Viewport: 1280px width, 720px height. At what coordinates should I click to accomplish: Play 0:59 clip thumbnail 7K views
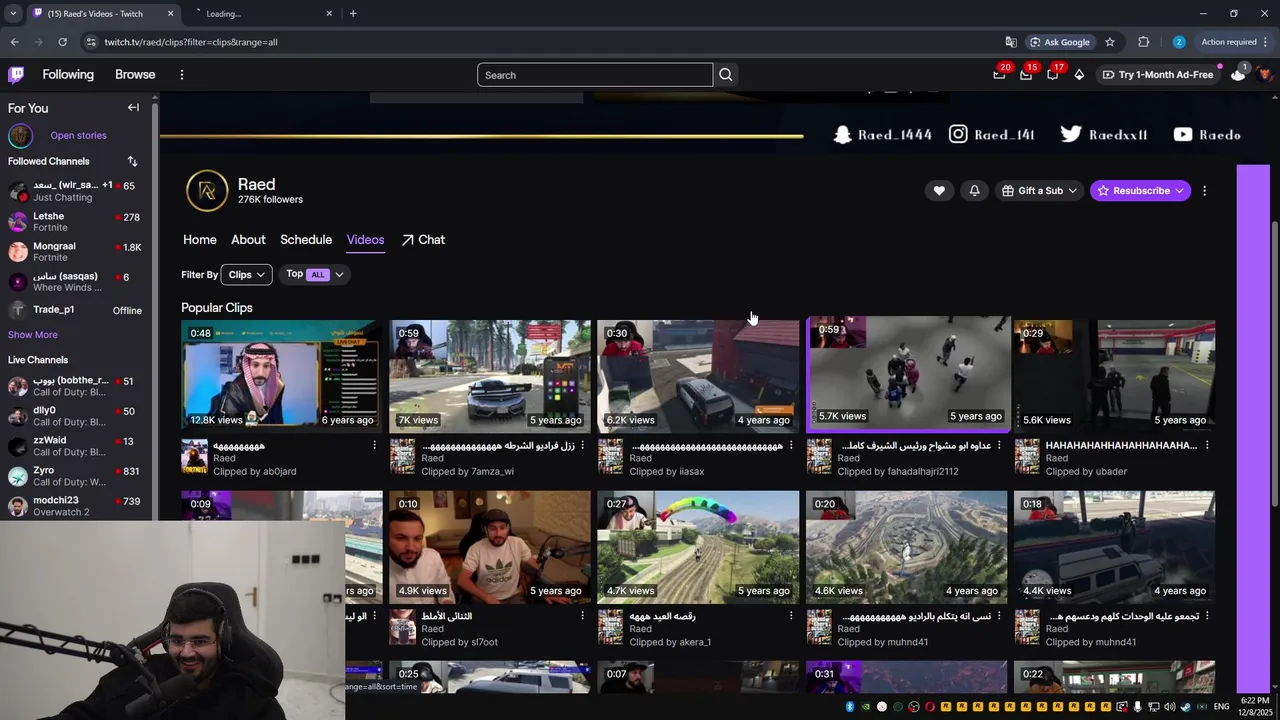(x=490, y=376)
